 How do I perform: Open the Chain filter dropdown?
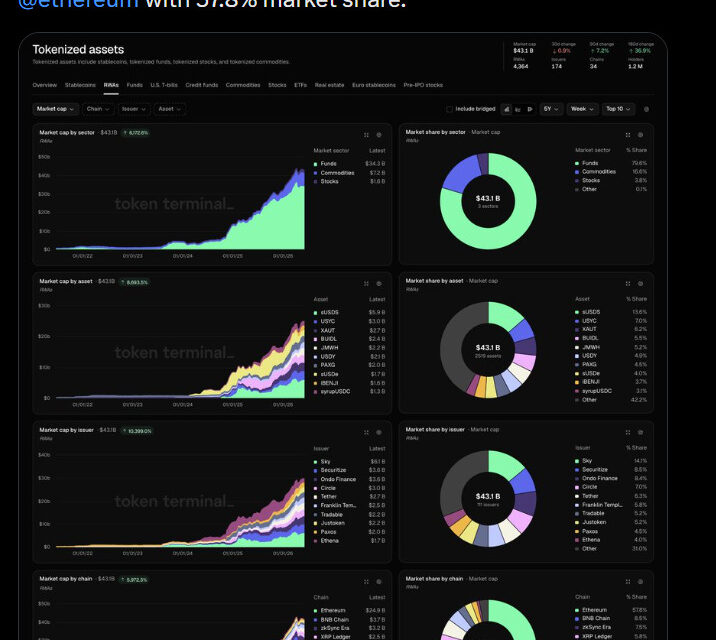[x=98, y=109]
